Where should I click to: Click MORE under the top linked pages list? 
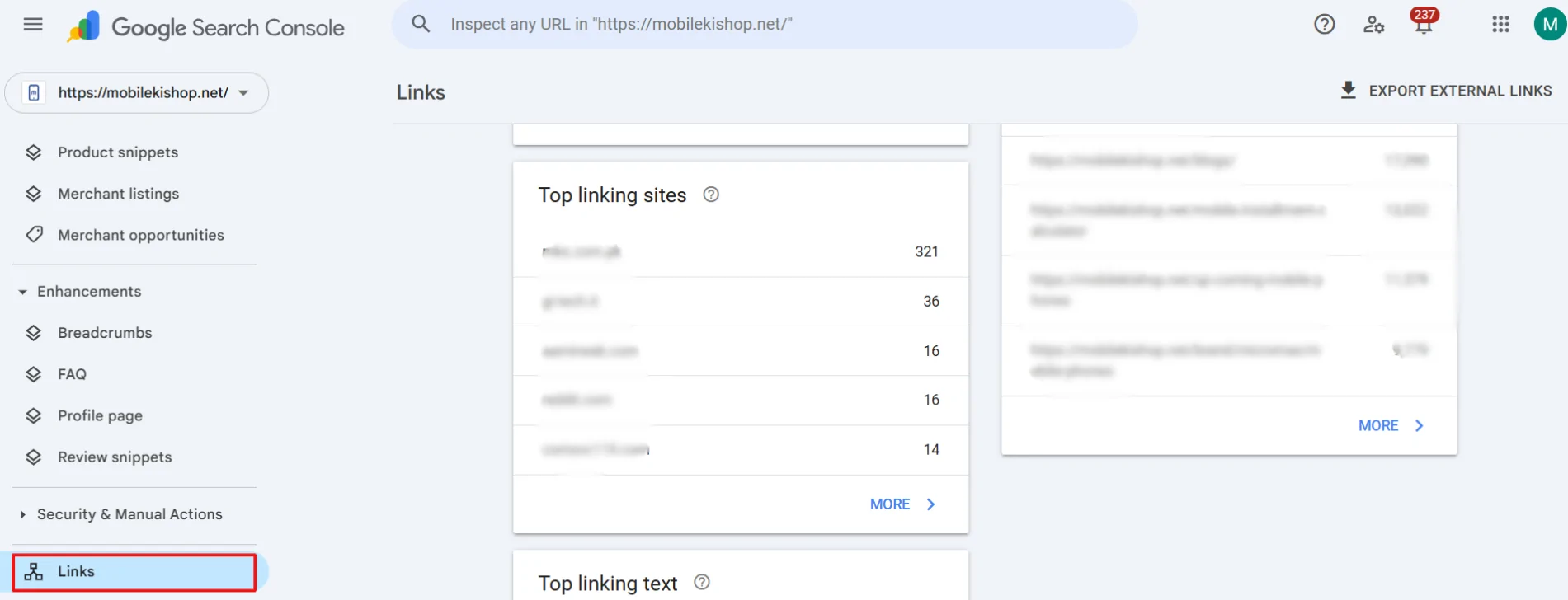click(1378, 425)
